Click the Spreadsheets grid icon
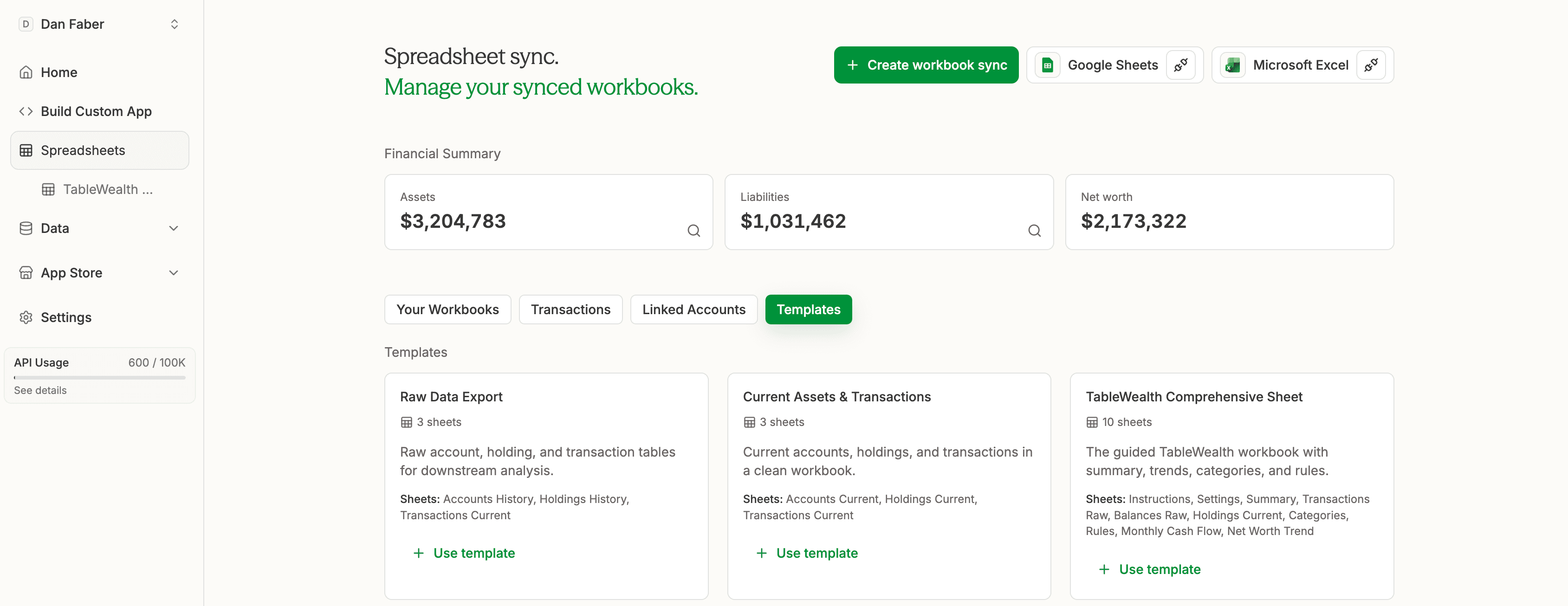Viewport: 1568px width, 606px height. [26, 150]
